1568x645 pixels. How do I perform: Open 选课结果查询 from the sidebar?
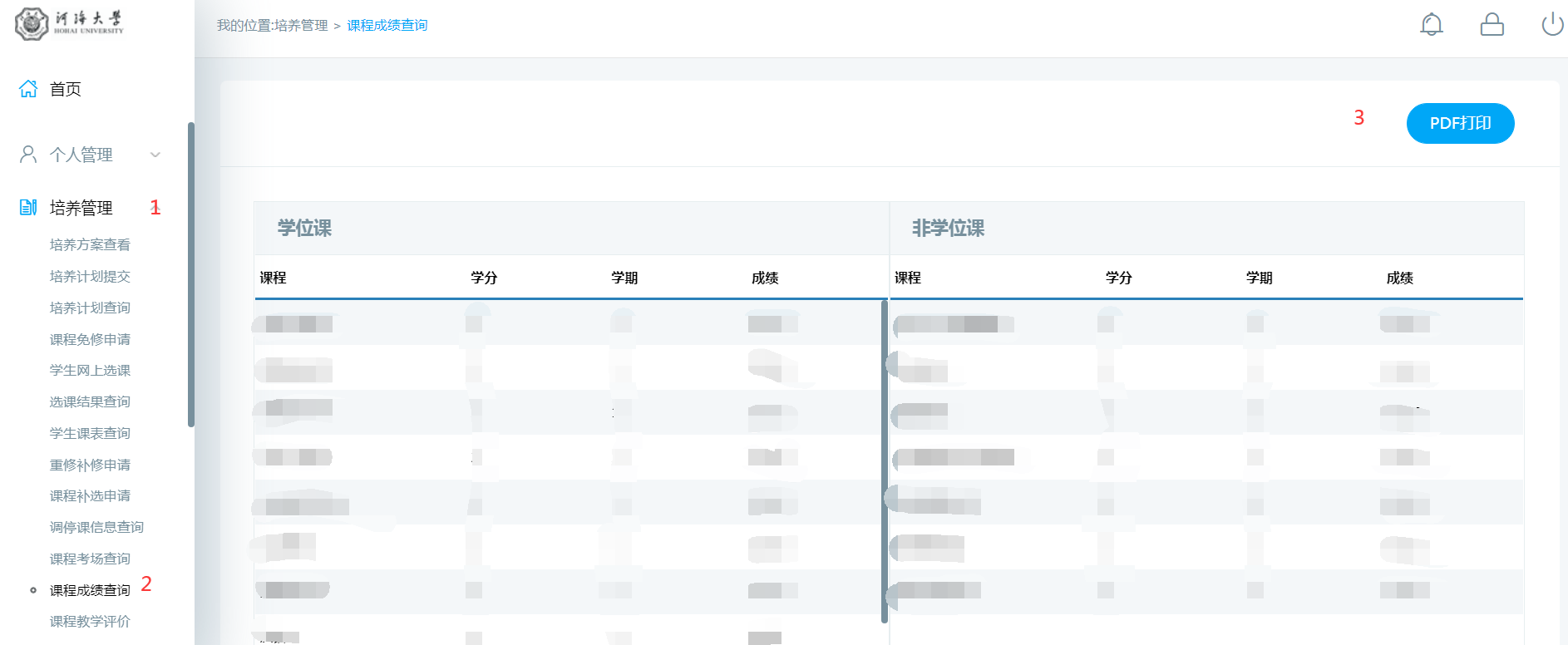[90, 401]
